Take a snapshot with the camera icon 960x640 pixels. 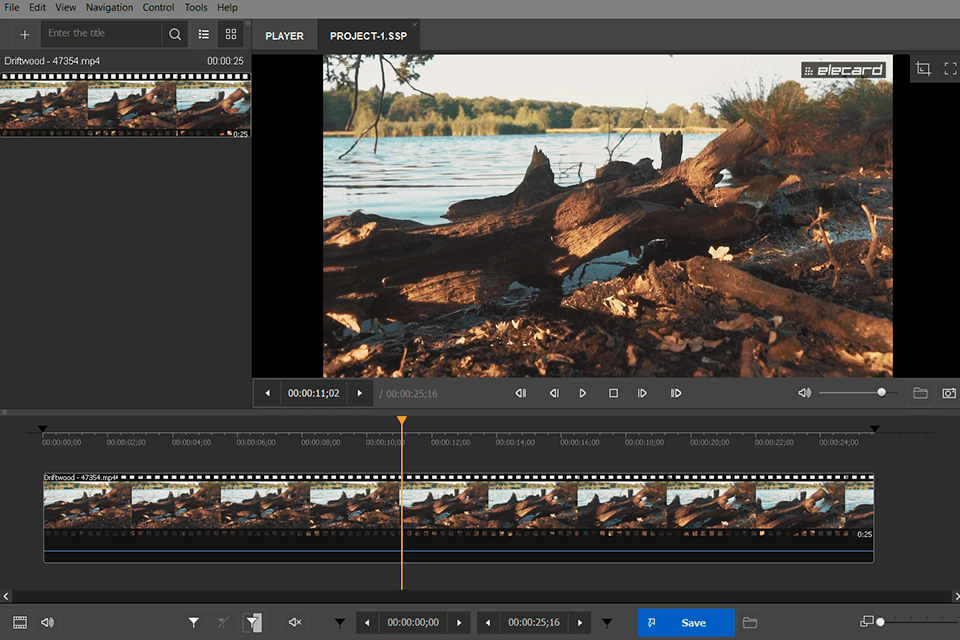(948, 393)
